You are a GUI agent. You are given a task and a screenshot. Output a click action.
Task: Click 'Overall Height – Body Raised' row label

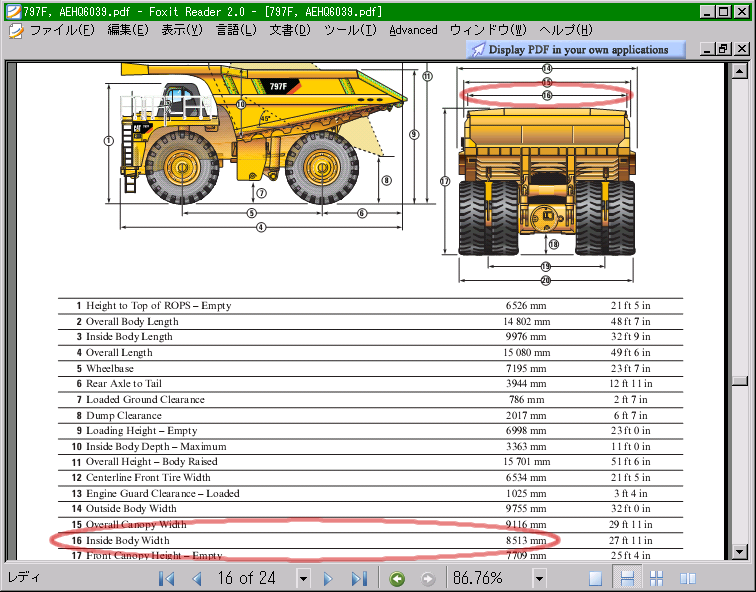(x=152, y=462)
